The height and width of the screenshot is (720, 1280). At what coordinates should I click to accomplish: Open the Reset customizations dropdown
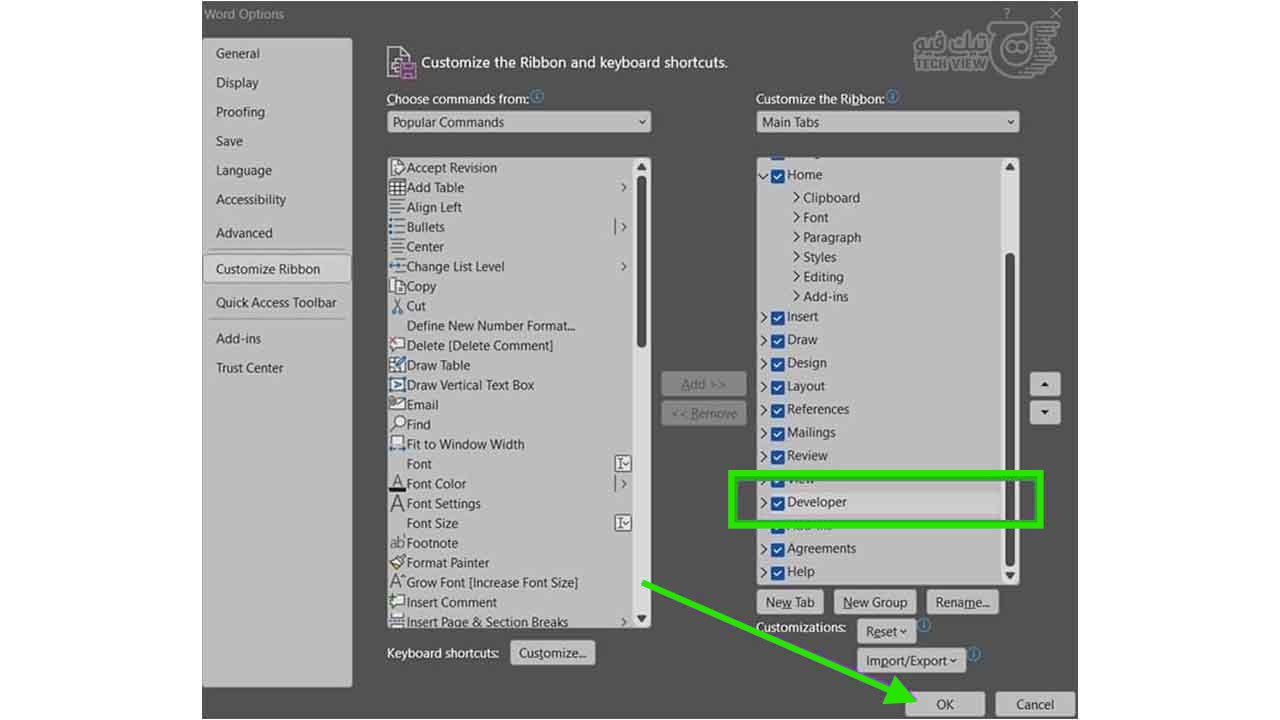[887, 631]
